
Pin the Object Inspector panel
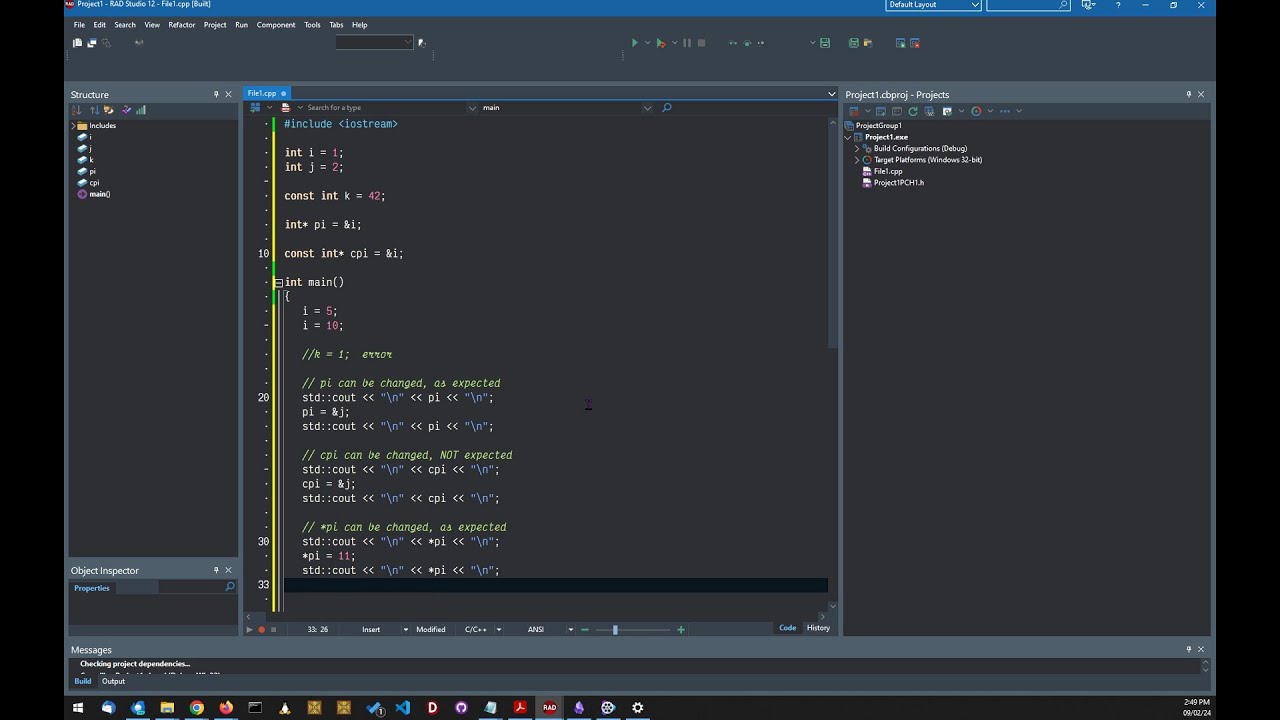click(216, 570)
